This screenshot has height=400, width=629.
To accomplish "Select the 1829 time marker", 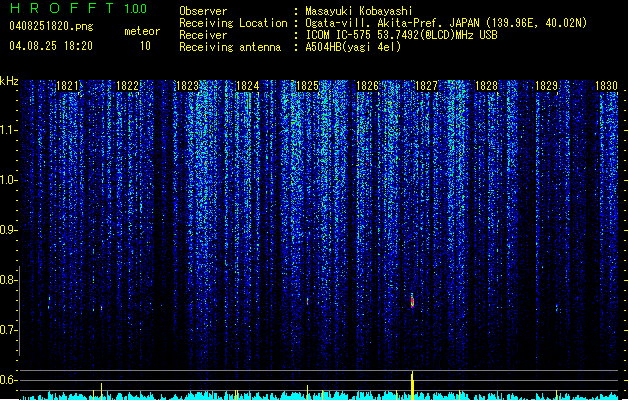I will [546, 86].
